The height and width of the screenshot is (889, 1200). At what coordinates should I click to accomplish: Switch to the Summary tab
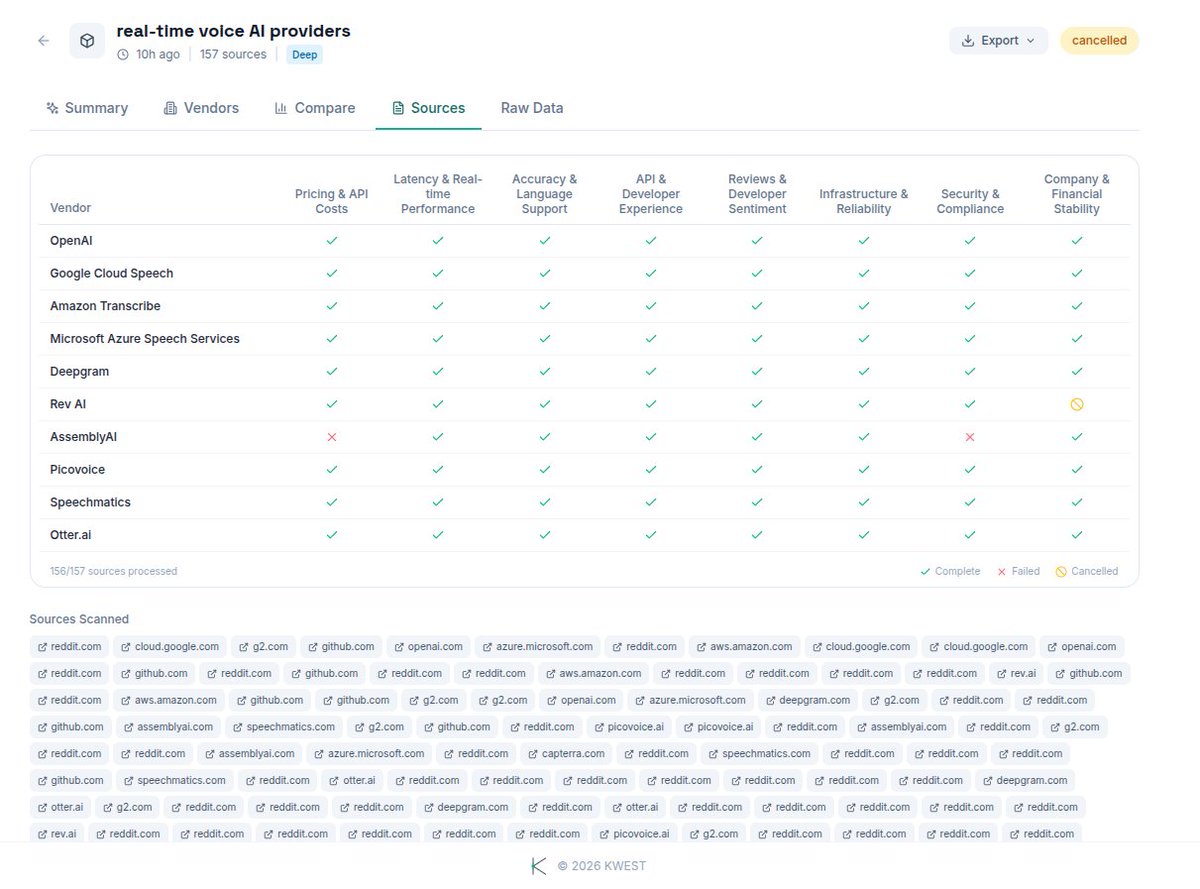point(87,108)
